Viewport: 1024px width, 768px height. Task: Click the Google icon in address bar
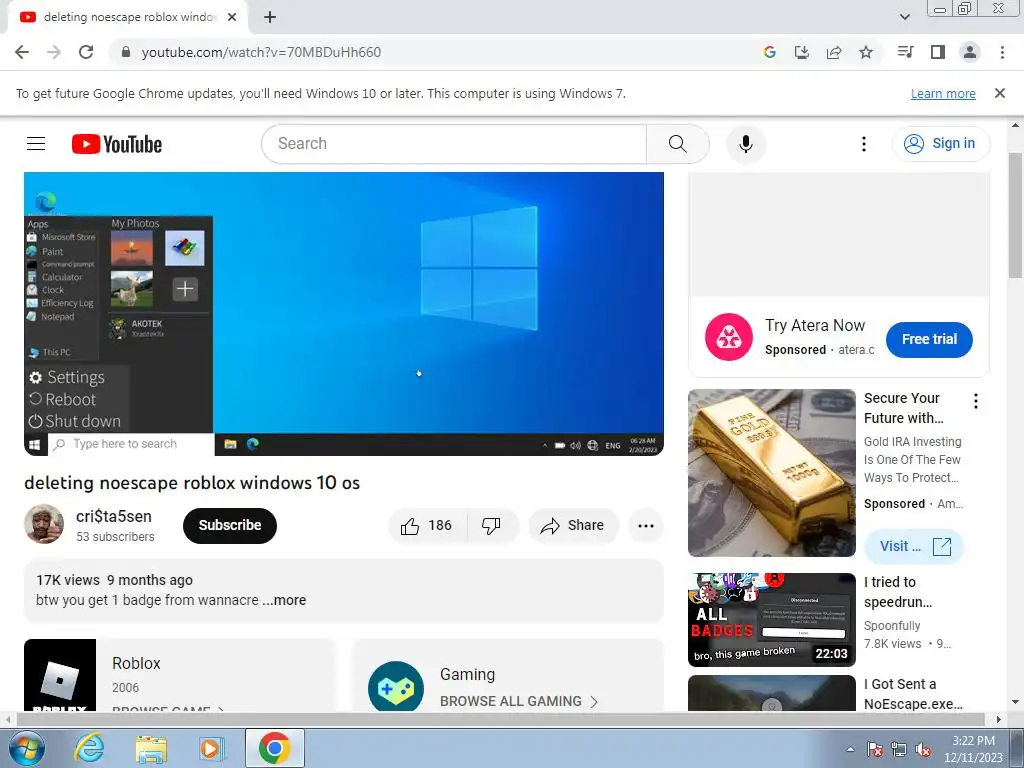click(769, 52)
